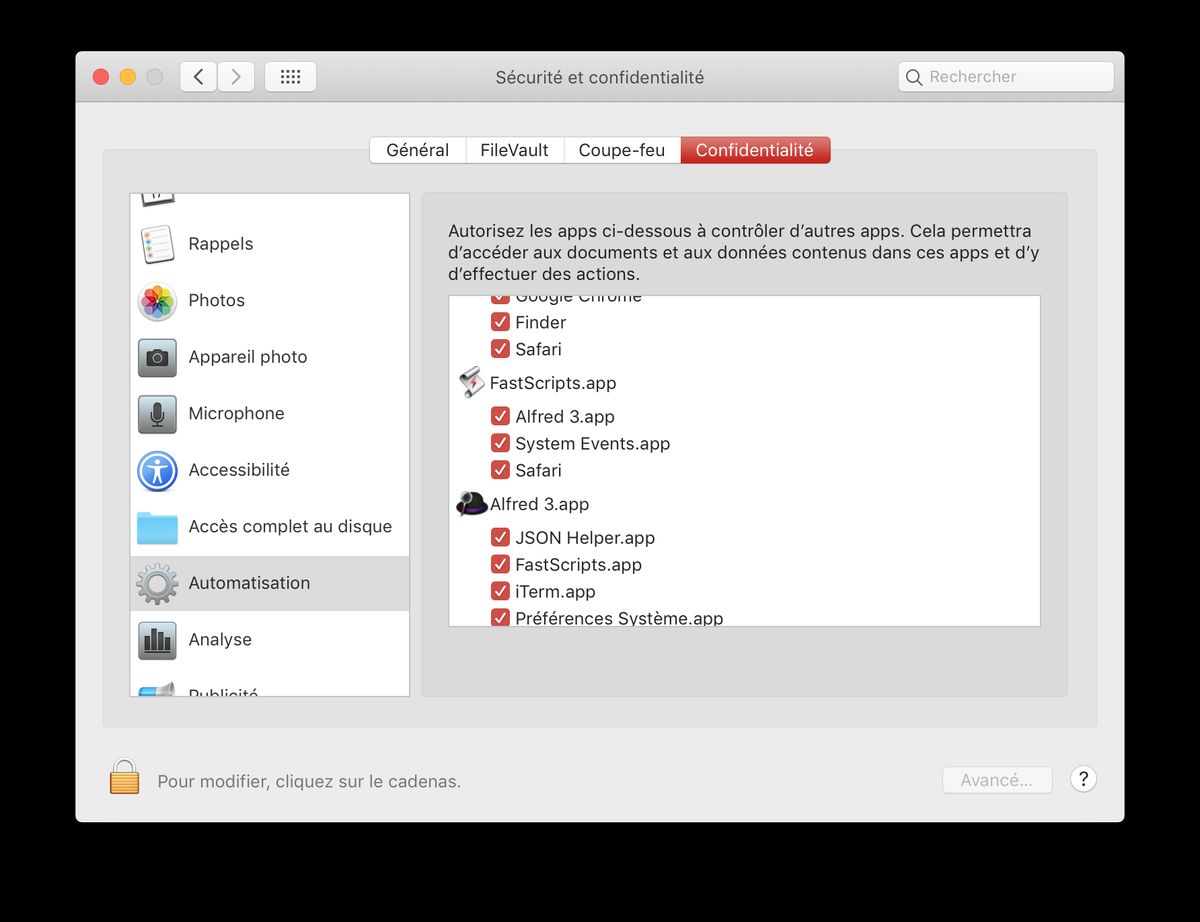Image resolution: width=1200 pixels, height=922 pixels.
Task: Select the Microphone icon in sidebar
Action: (157, 414)
